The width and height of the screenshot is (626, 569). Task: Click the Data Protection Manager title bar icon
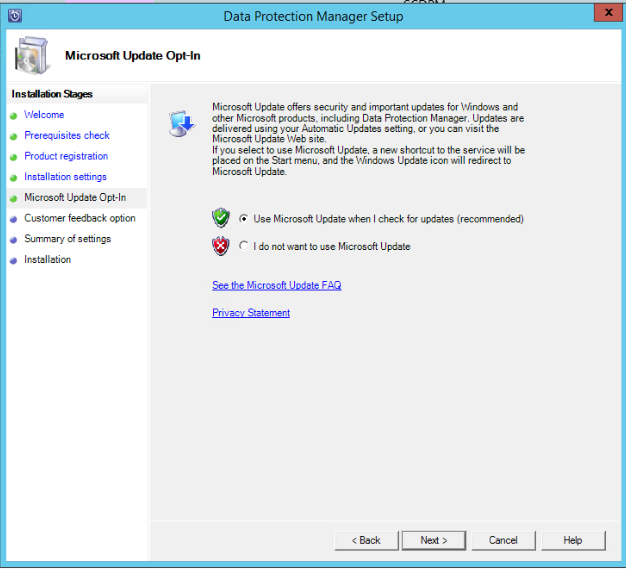point(14,15)
